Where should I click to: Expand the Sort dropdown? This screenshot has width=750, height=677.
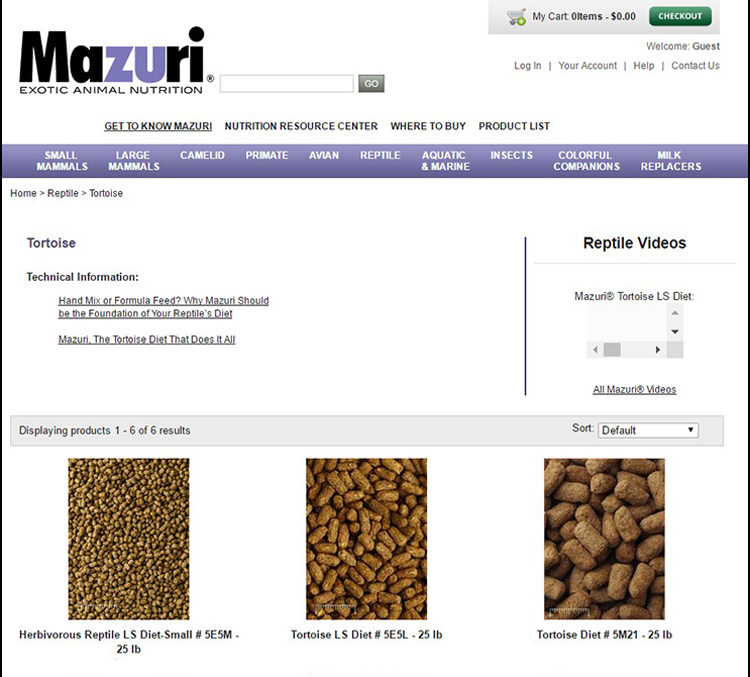(x=648, y=430)
